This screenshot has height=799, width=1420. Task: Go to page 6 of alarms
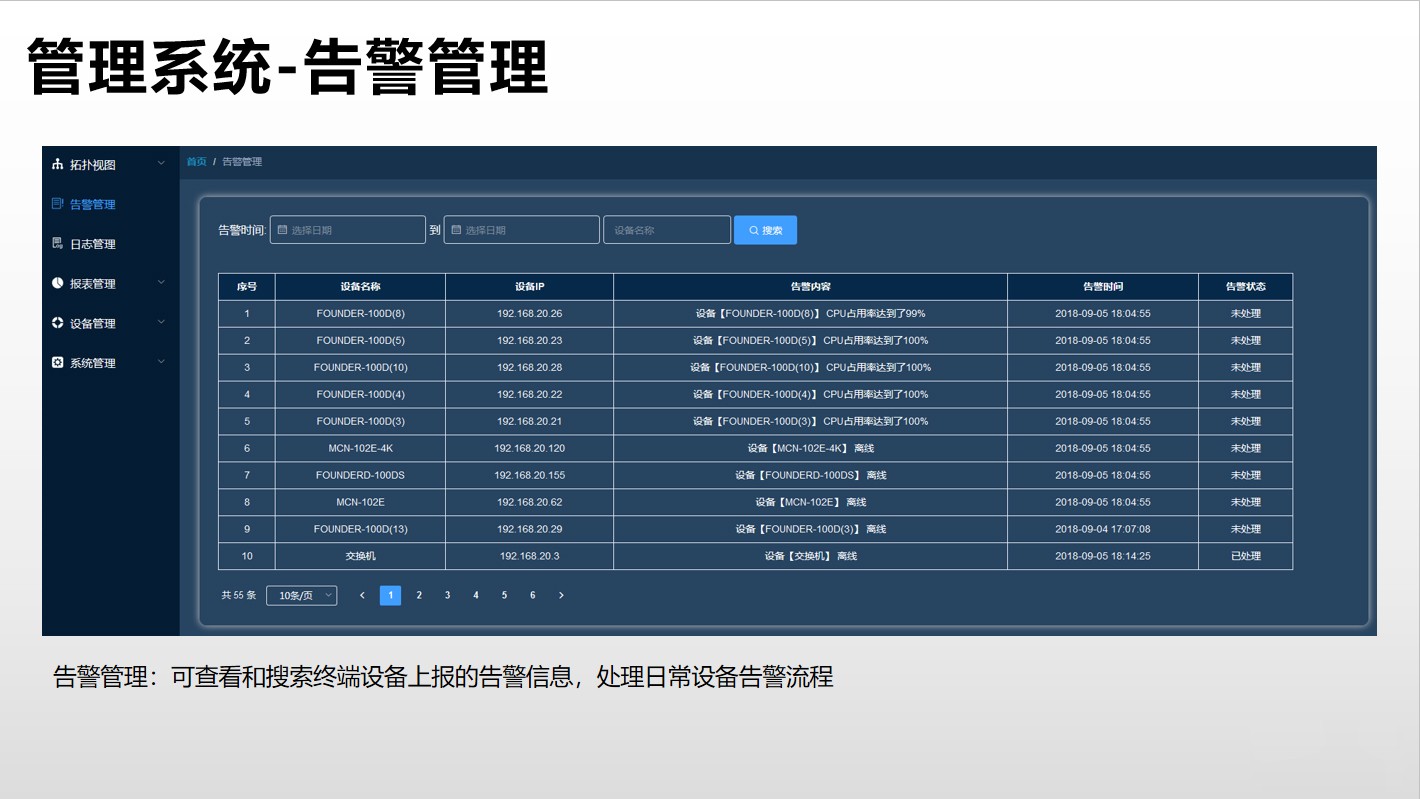coord(532,595)
